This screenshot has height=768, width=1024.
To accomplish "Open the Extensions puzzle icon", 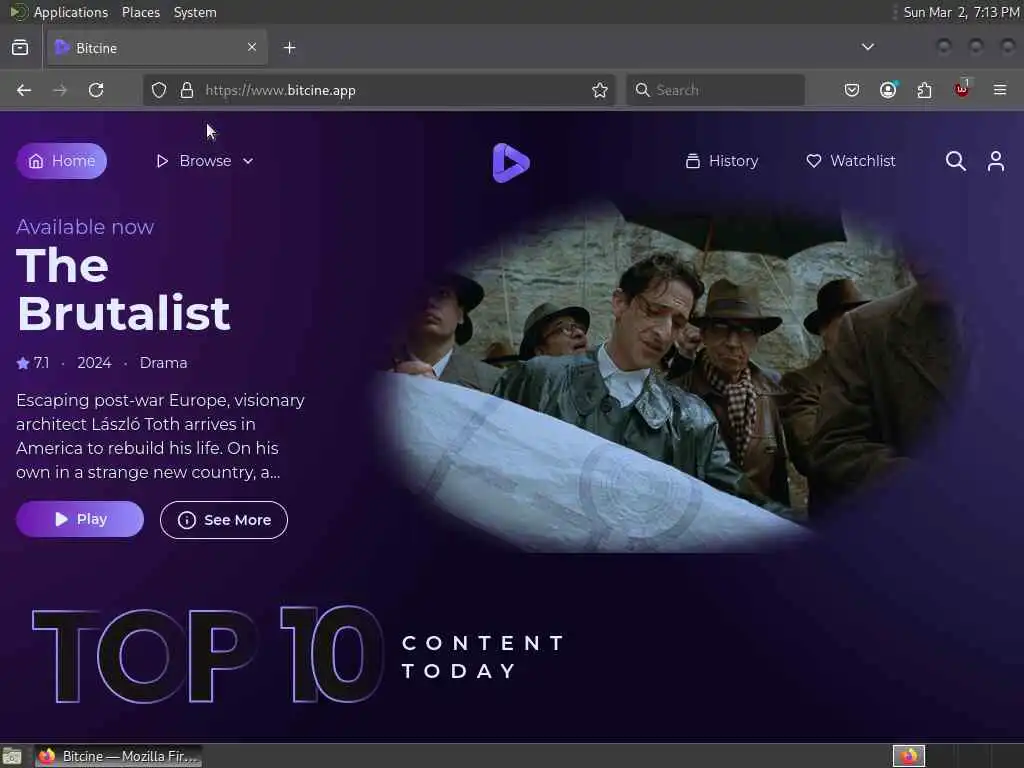I will click(x=925, y=90).
